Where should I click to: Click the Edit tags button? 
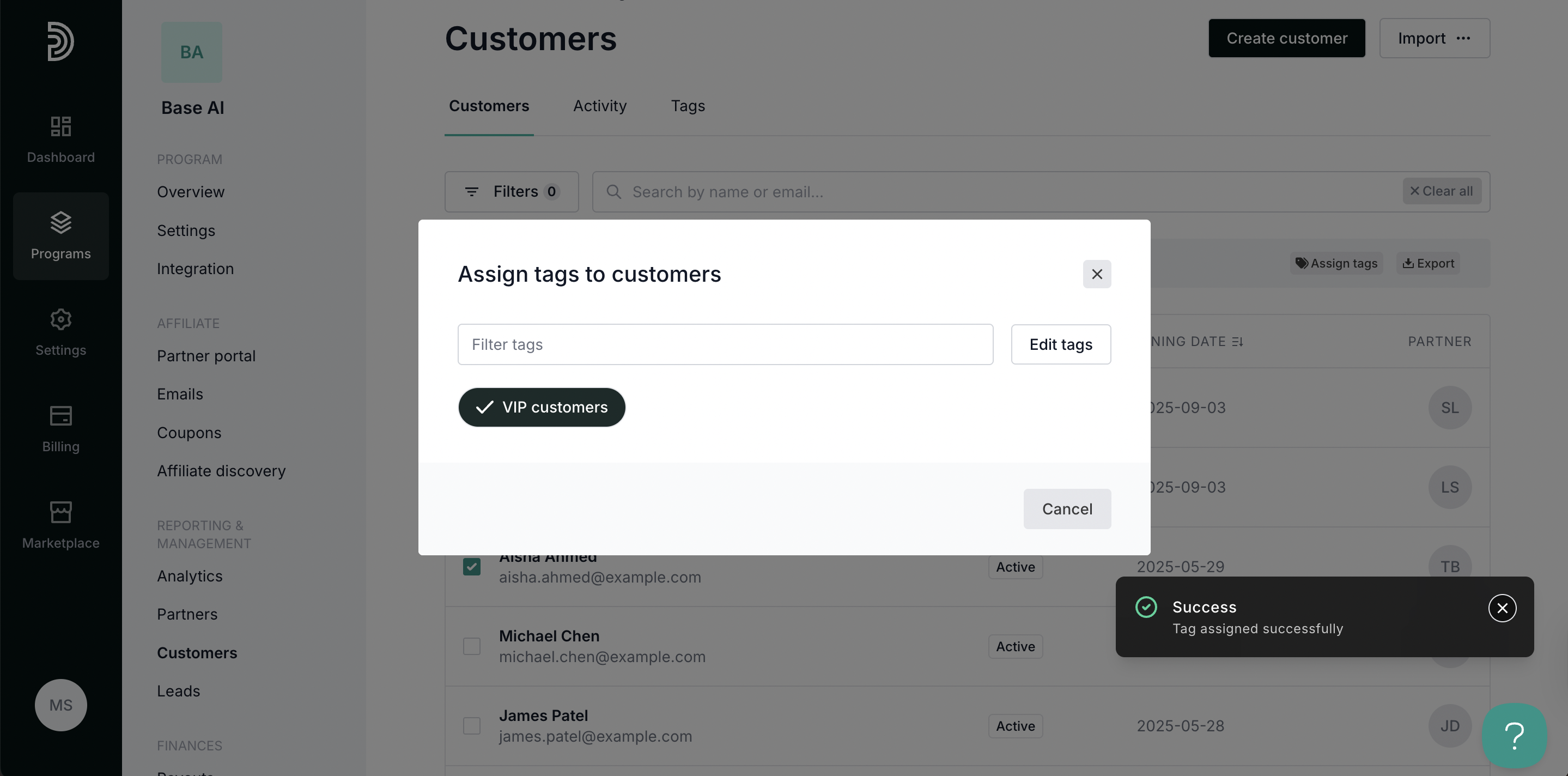point(1060,344)
